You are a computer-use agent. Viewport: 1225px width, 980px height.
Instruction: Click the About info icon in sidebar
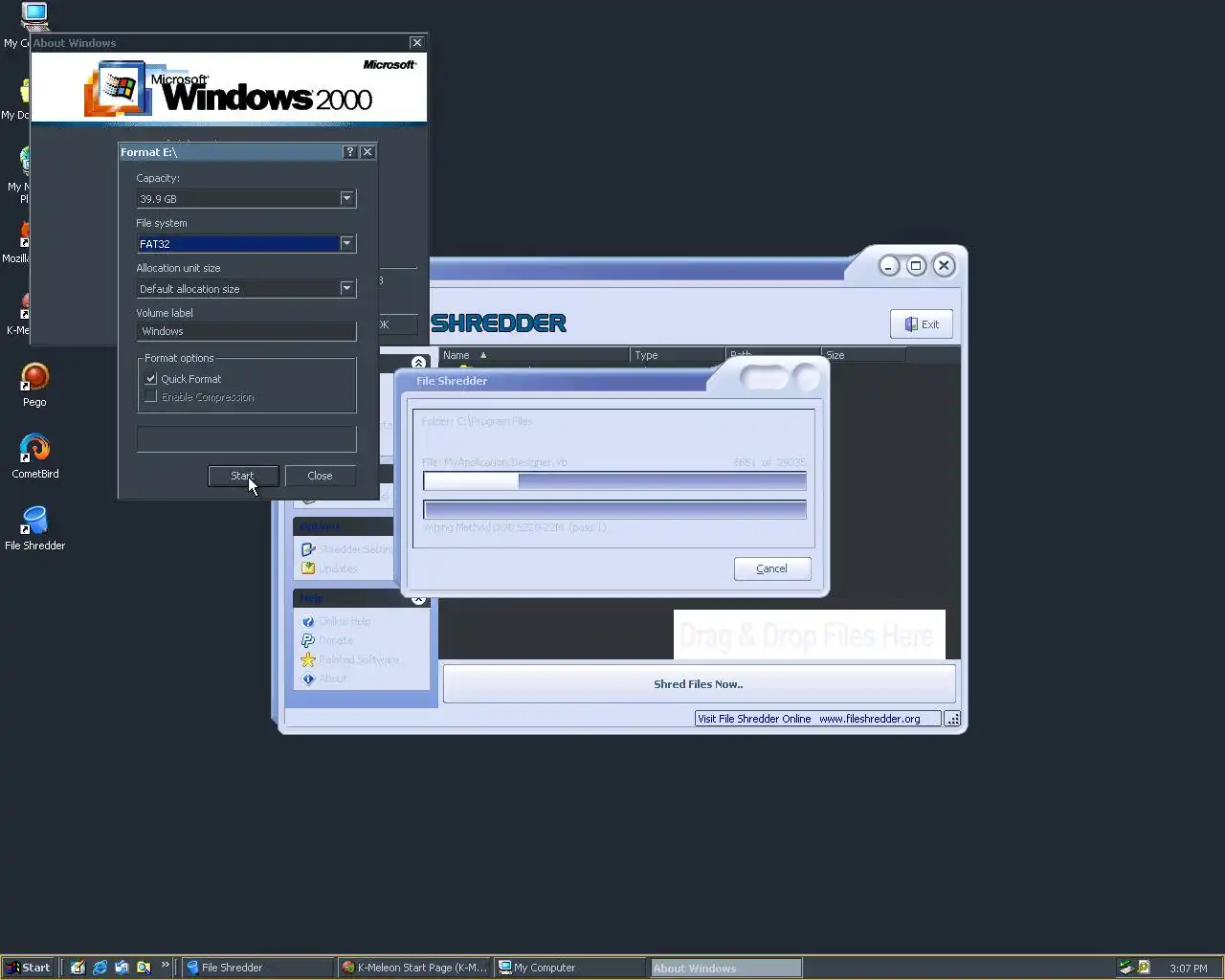click(x=308, y=679)
